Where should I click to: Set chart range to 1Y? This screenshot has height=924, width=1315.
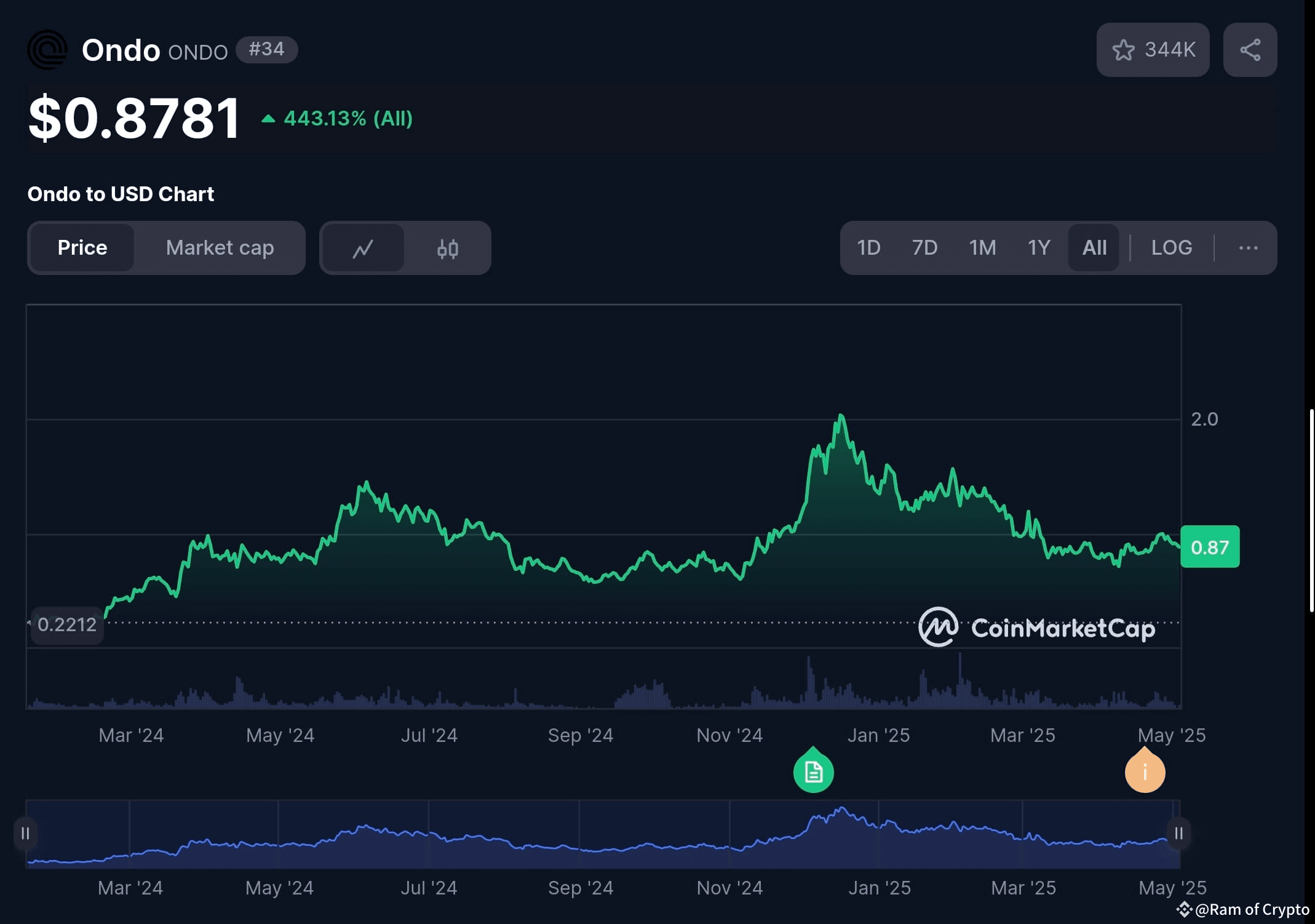click(x=1039, y=248)
